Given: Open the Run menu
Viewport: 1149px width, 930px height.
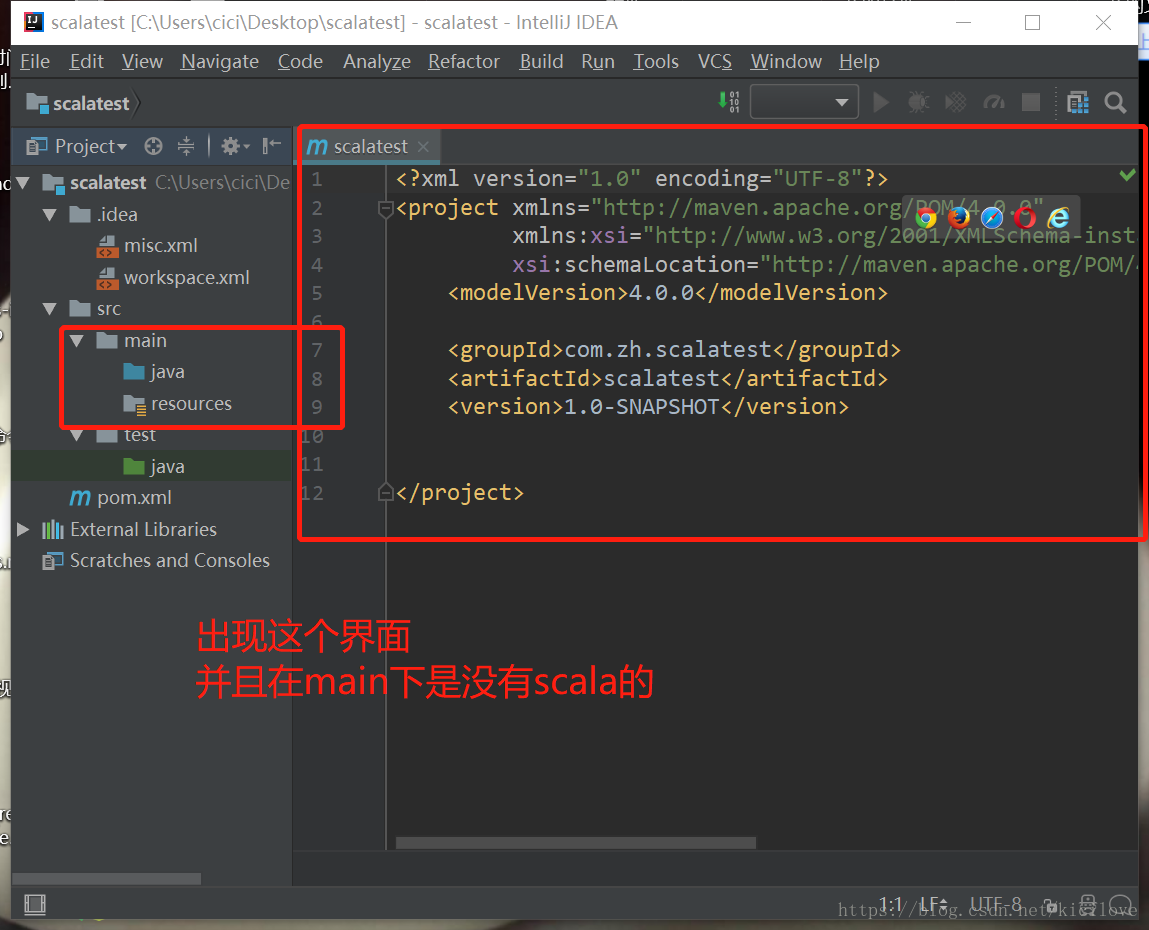Looking at the screenshot, I should (x=598, y=62).
